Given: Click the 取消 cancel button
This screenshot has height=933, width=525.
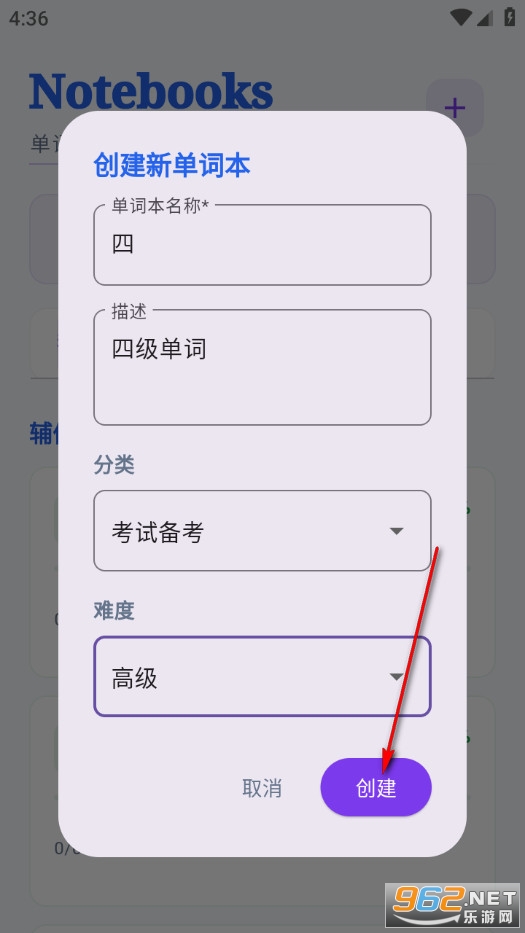Looking at the screenshot, I should click(x=262, y=788).
